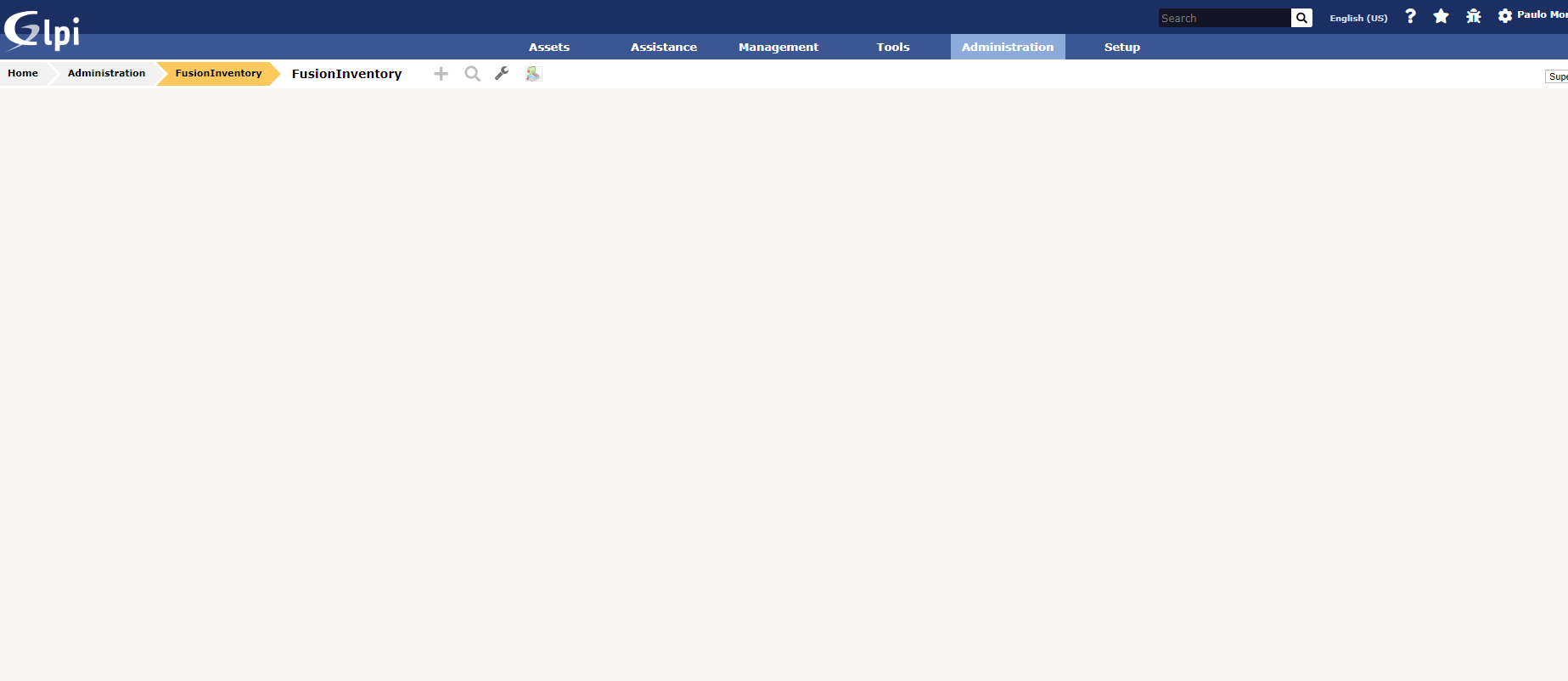This screenshot has width=1568, height=681.
Task: Open the FusionInventory wrench configuration icon
Action: [502, 74]
